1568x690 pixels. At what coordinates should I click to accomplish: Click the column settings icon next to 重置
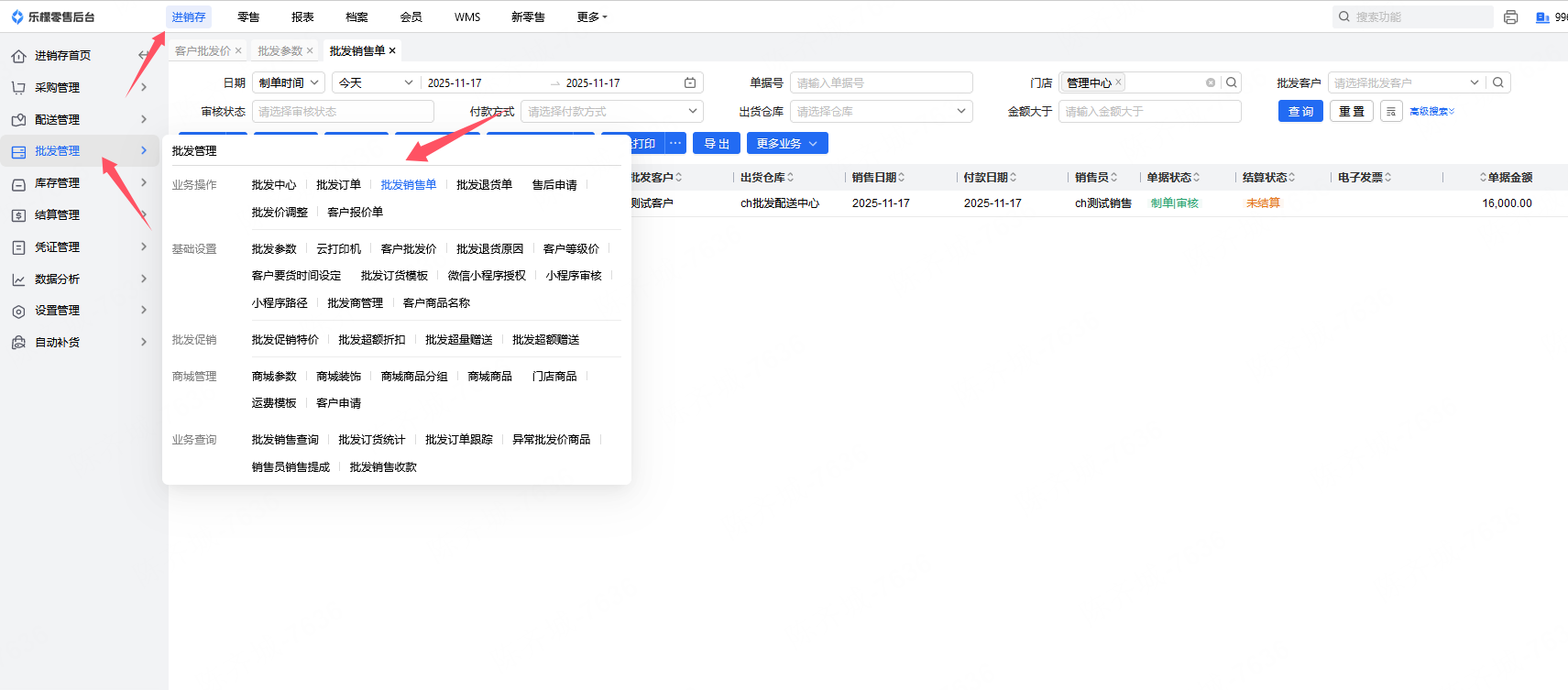(1391, 112)
